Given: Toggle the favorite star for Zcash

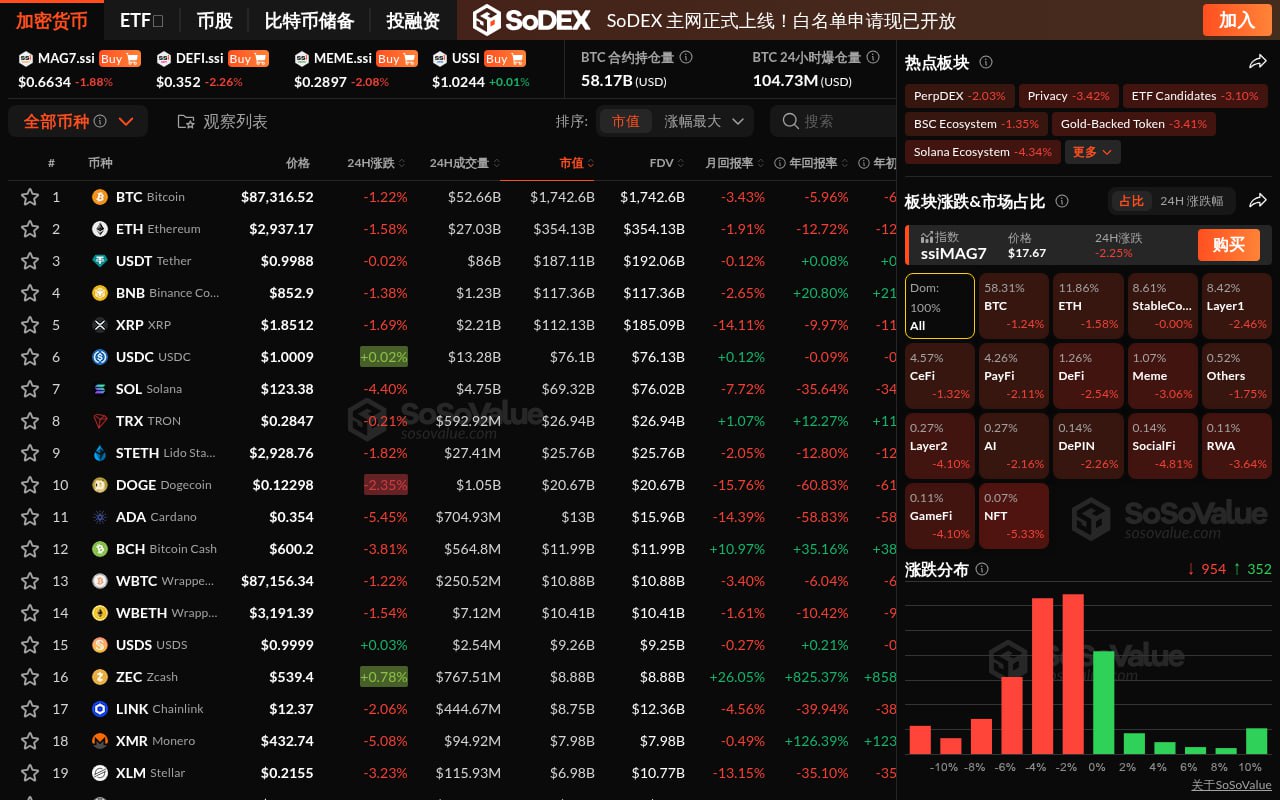Looking at the screenshot, I should 30,677.
